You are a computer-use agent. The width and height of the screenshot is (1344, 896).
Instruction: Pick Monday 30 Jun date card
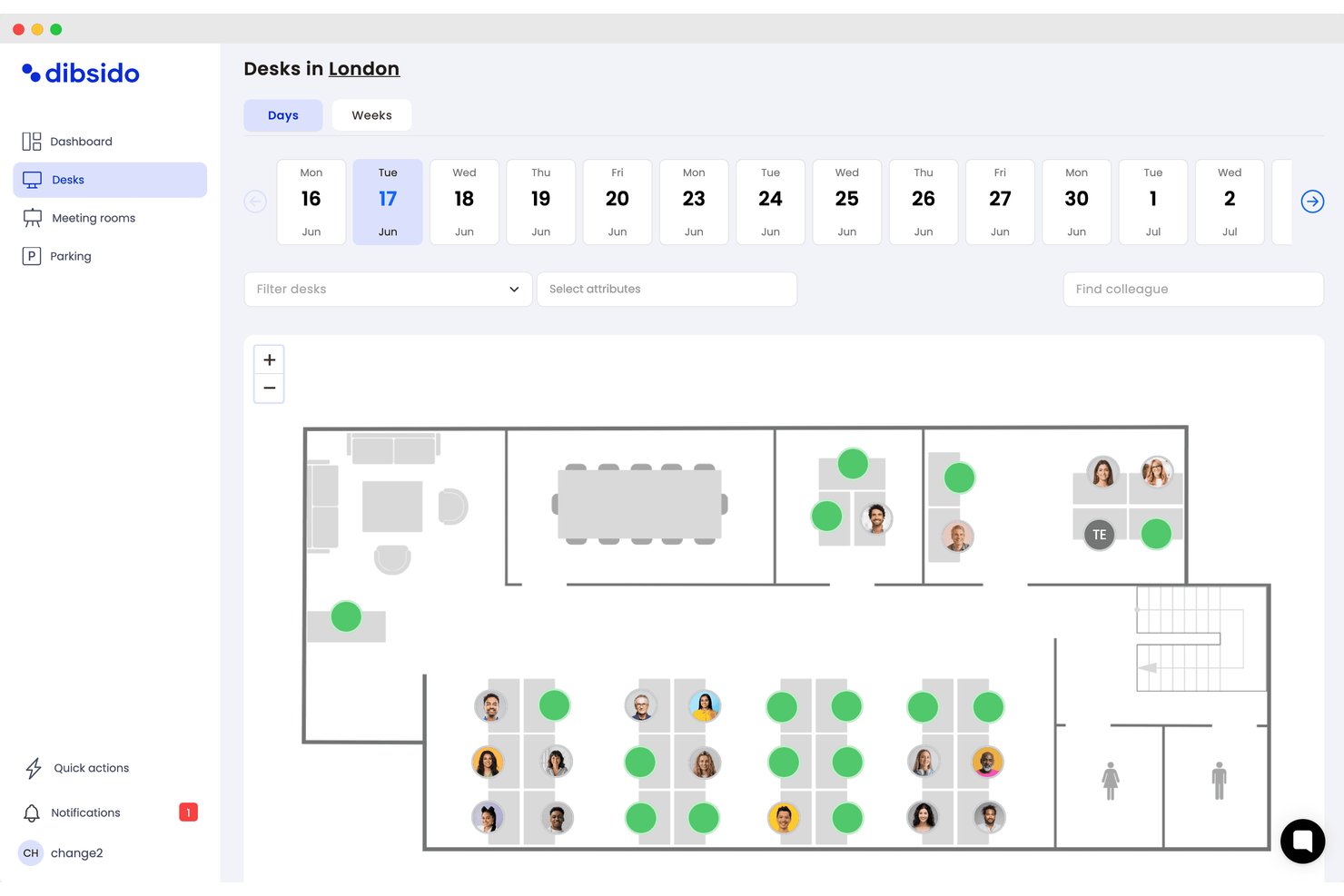pos(1076,202)
